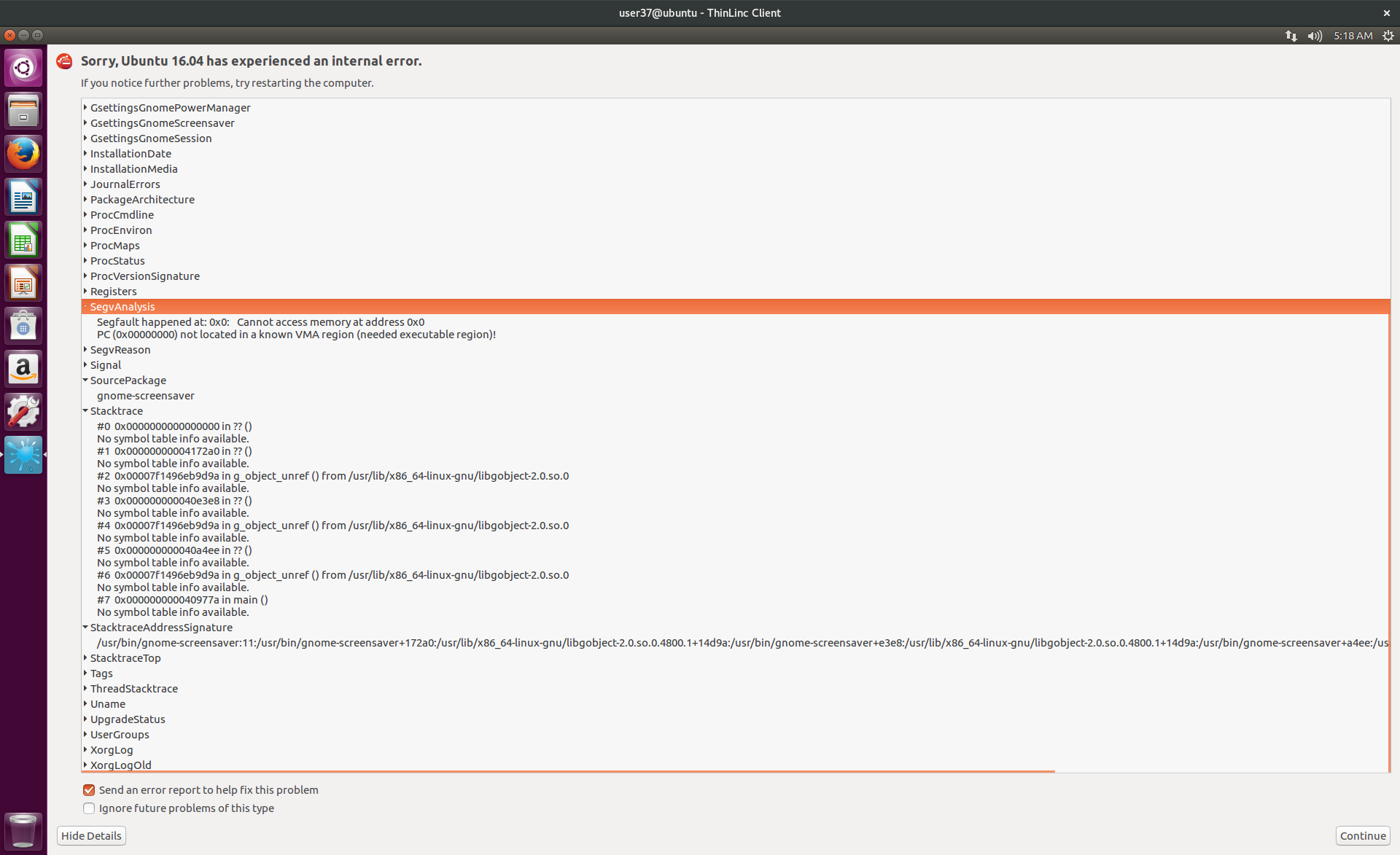Open the Files manager from the dock
Image resolution: width=1400 pixels, height=855 pixels.
click(23, 111)
